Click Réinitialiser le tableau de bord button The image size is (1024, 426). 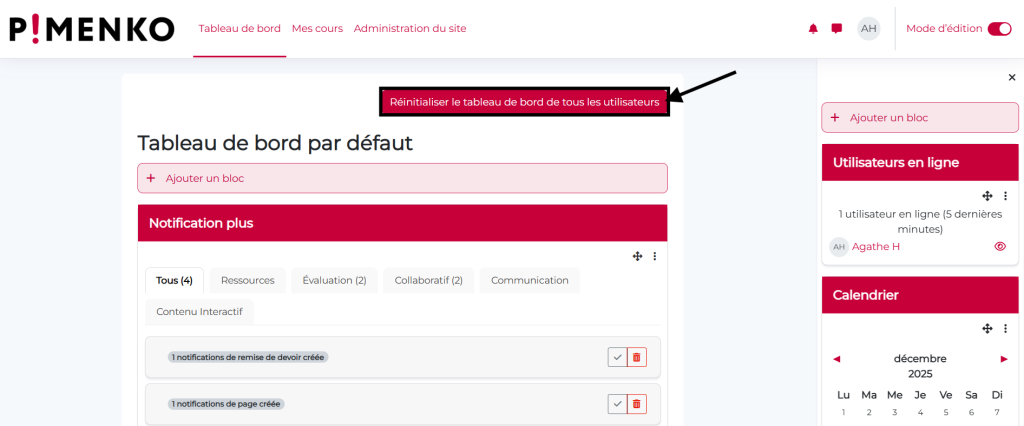524,102
